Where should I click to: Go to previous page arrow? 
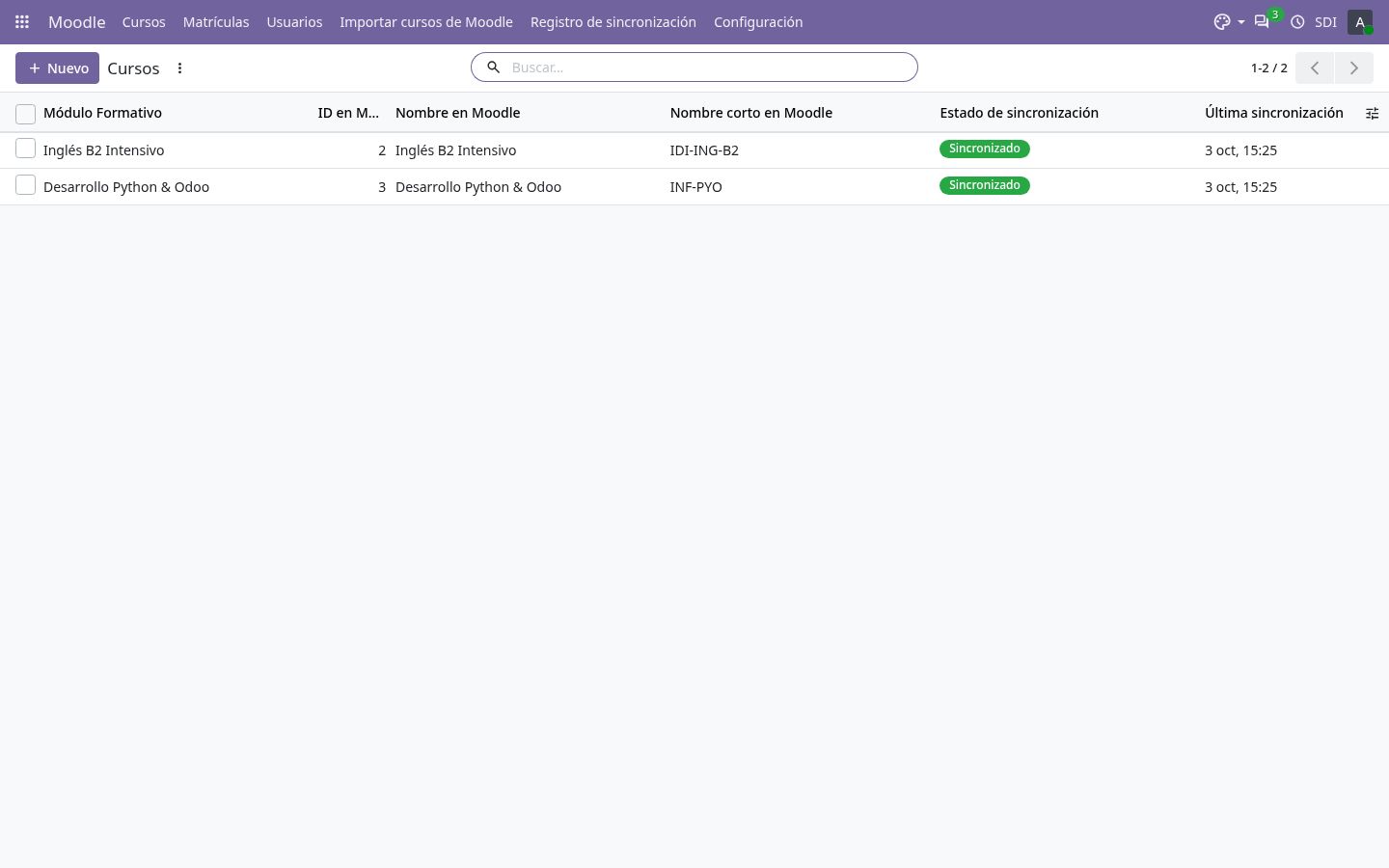point(1315,68)
